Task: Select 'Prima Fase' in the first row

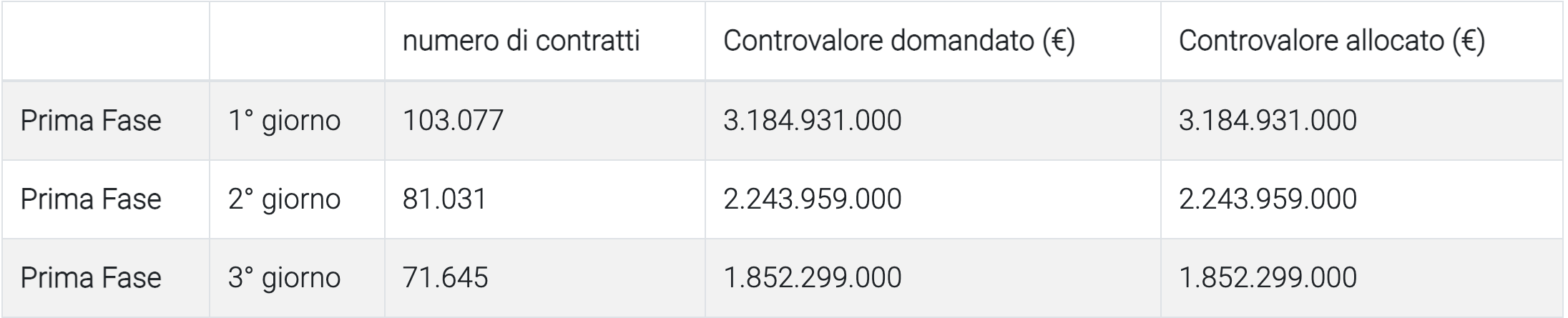Action: [91, 120]
